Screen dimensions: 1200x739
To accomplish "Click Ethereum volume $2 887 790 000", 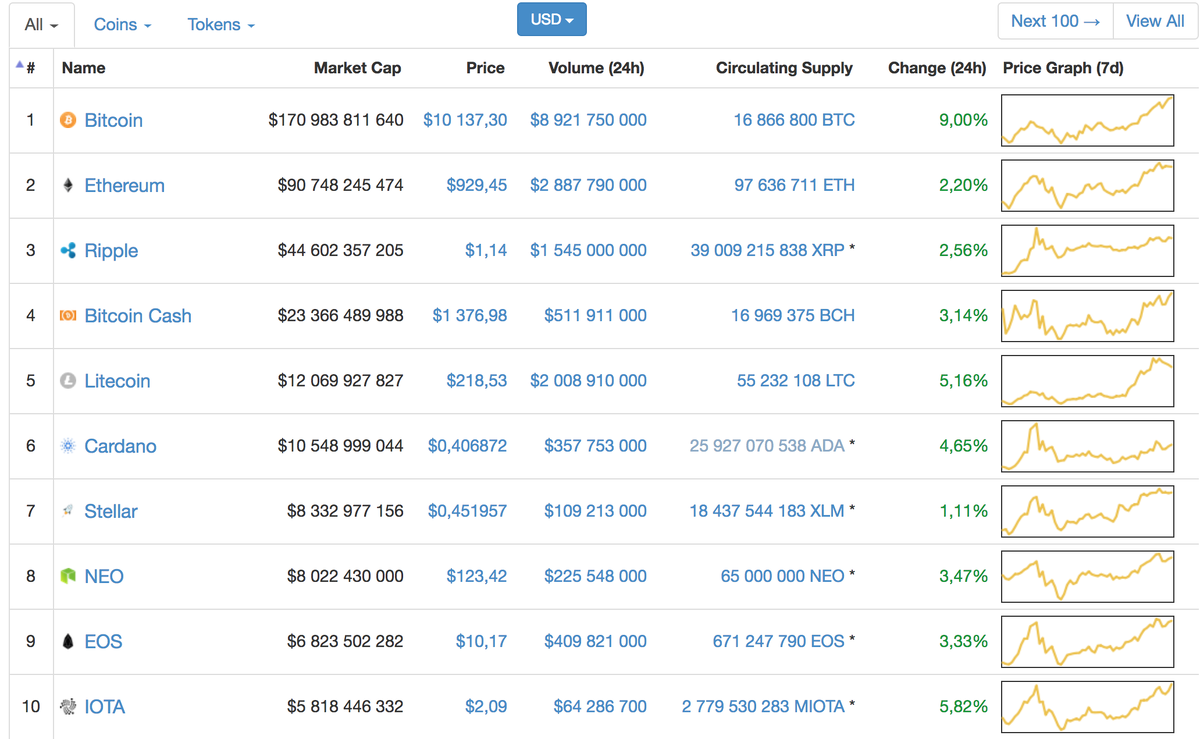I will click(x=588, y=185).
